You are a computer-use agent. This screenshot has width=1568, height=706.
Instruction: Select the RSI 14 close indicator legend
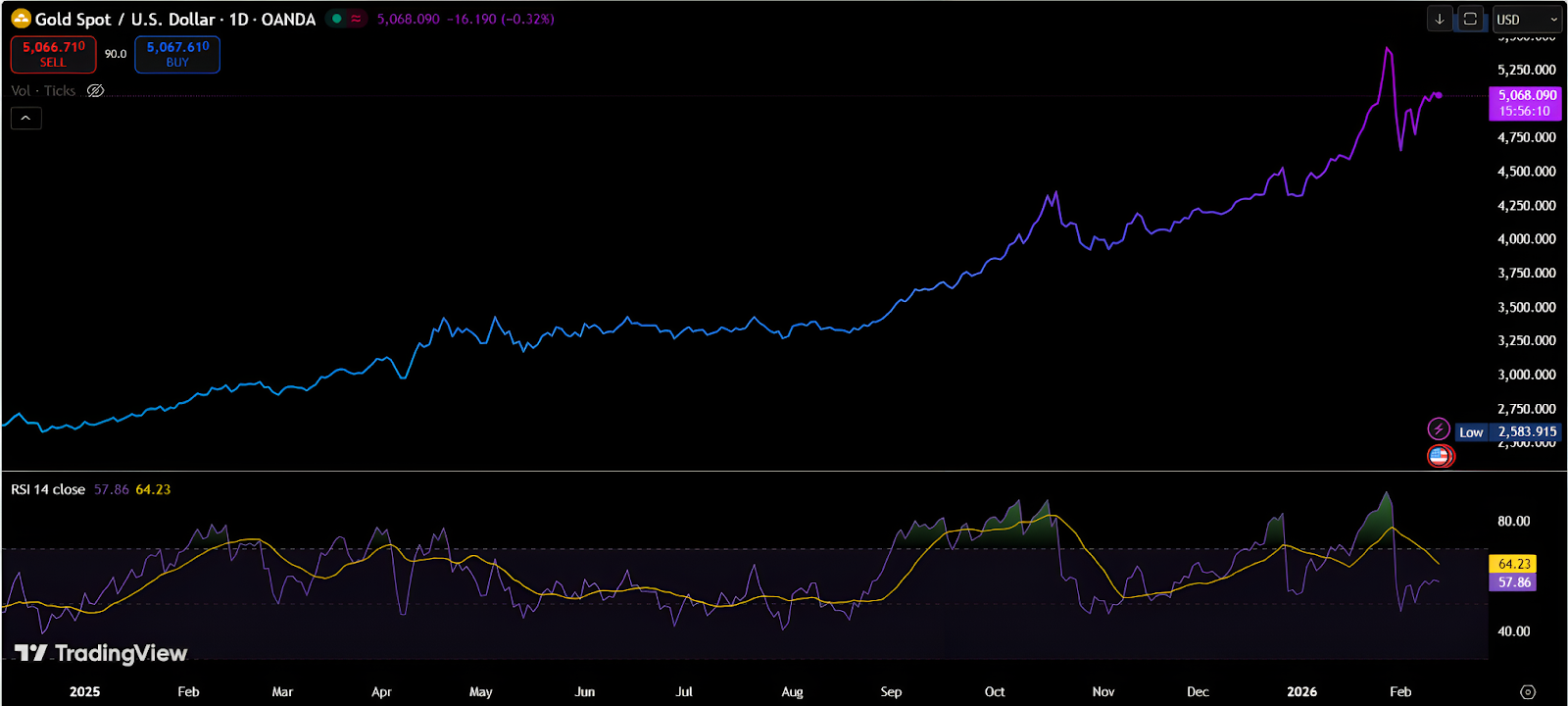tap(48, 489)
